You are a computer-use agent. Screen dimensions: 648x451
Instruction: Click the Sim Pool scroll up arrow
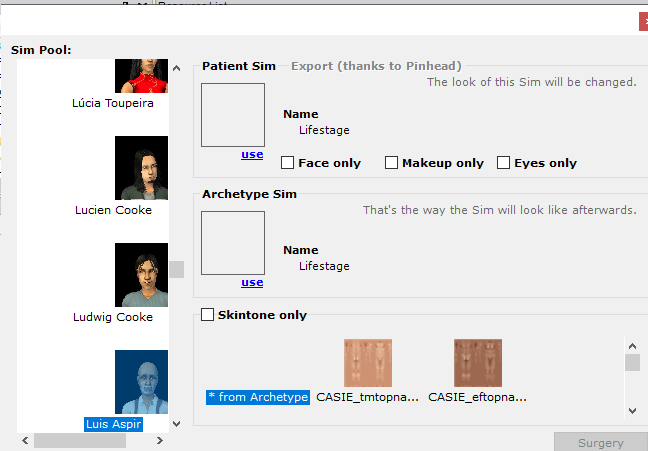pos(176,68)
